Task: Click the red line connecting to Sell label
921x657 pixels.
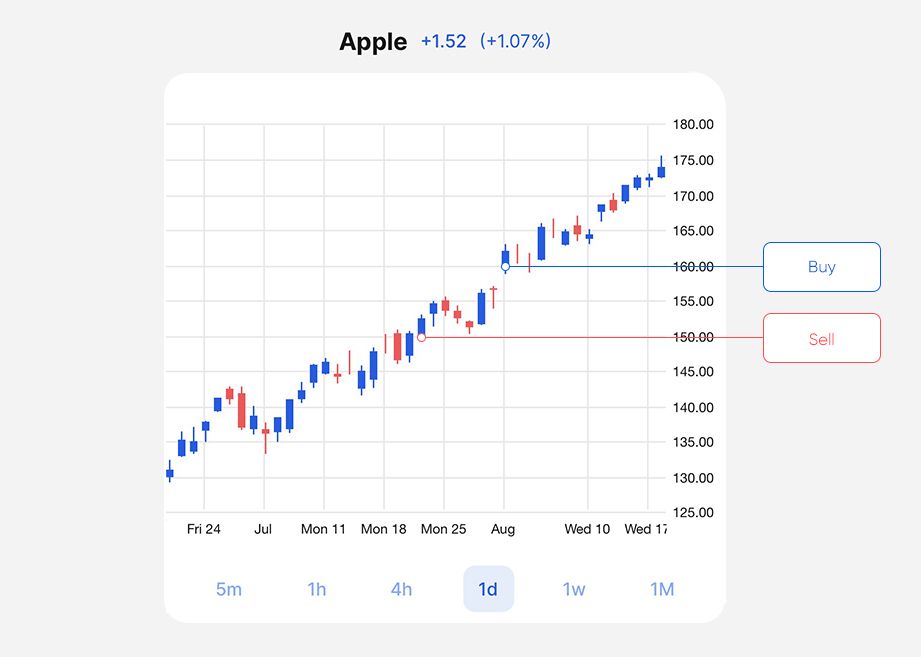Action: click(590, 338)
